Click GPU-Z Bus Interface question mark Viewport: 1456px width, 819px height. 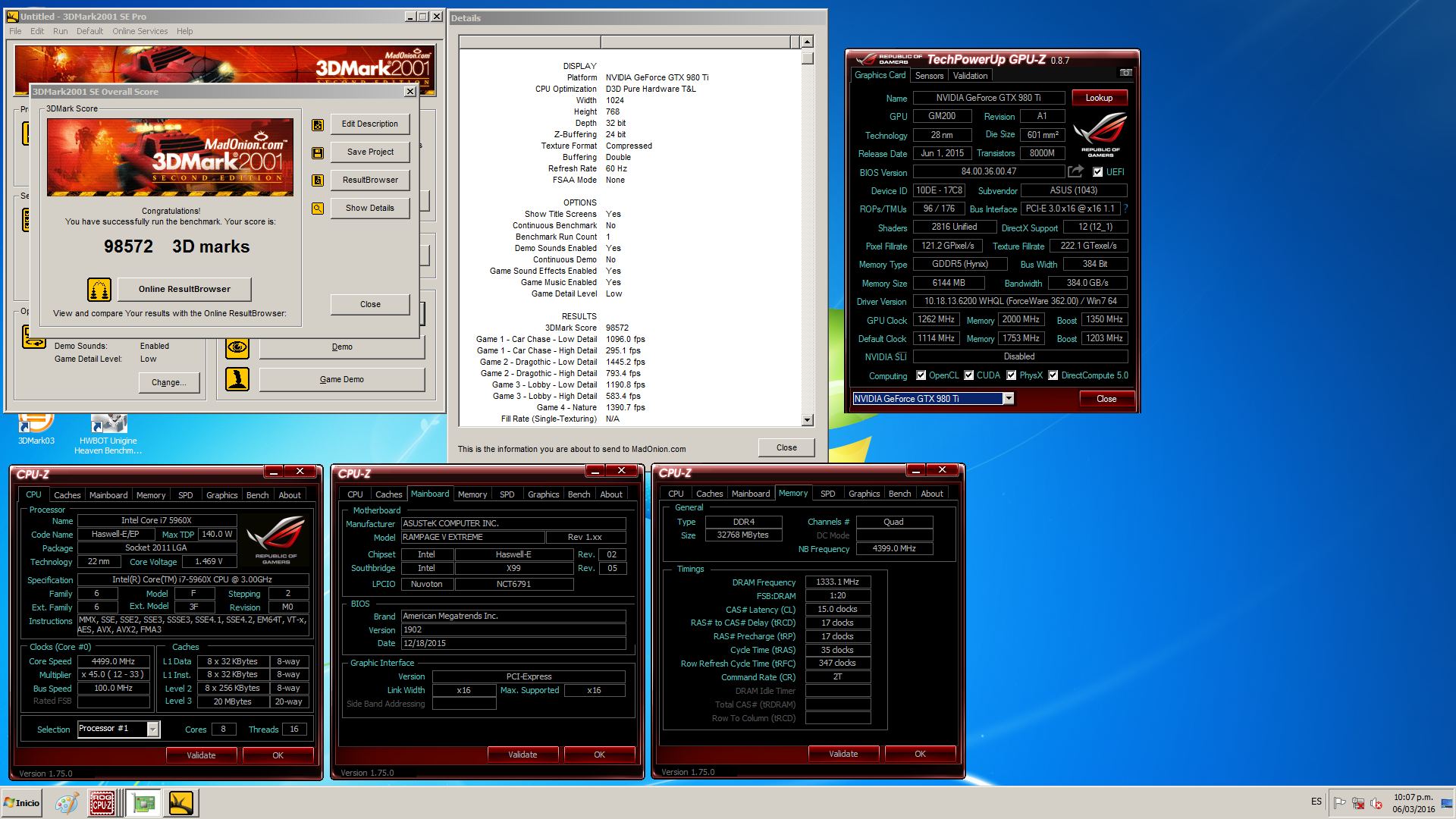tap(1125, 209)
